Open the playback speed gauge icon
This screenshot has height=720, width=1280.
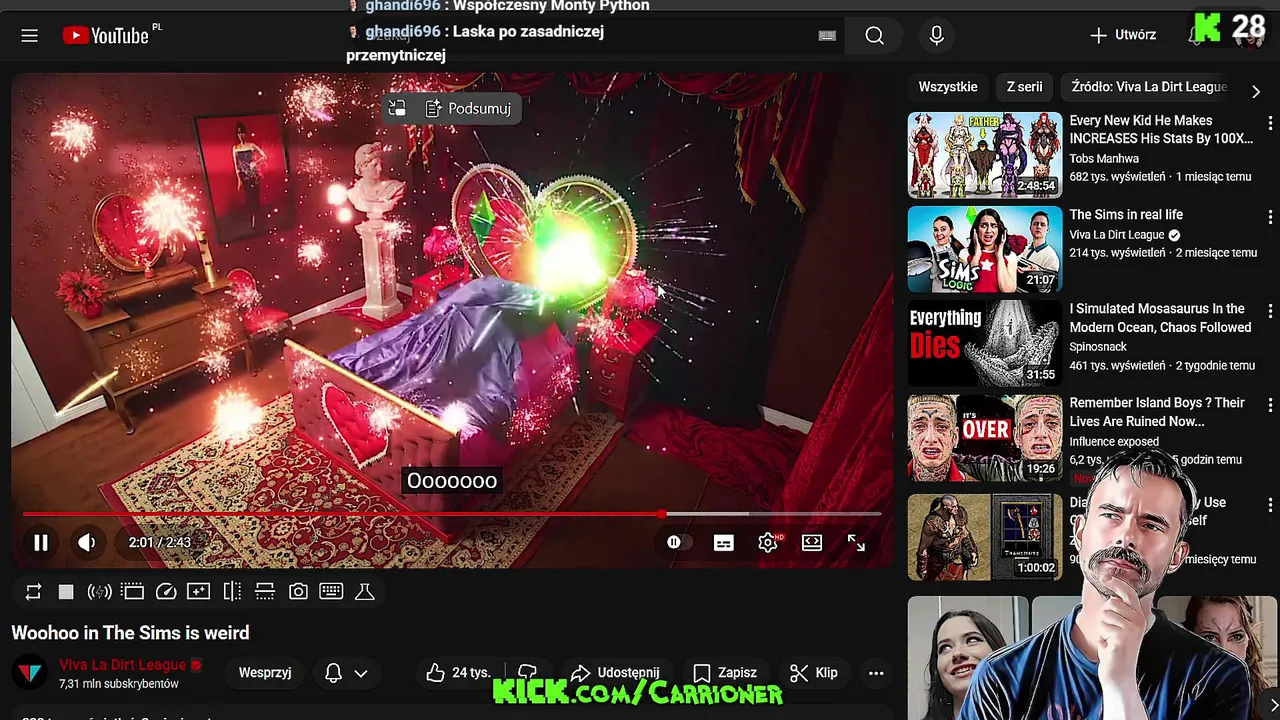click(166, 592)
